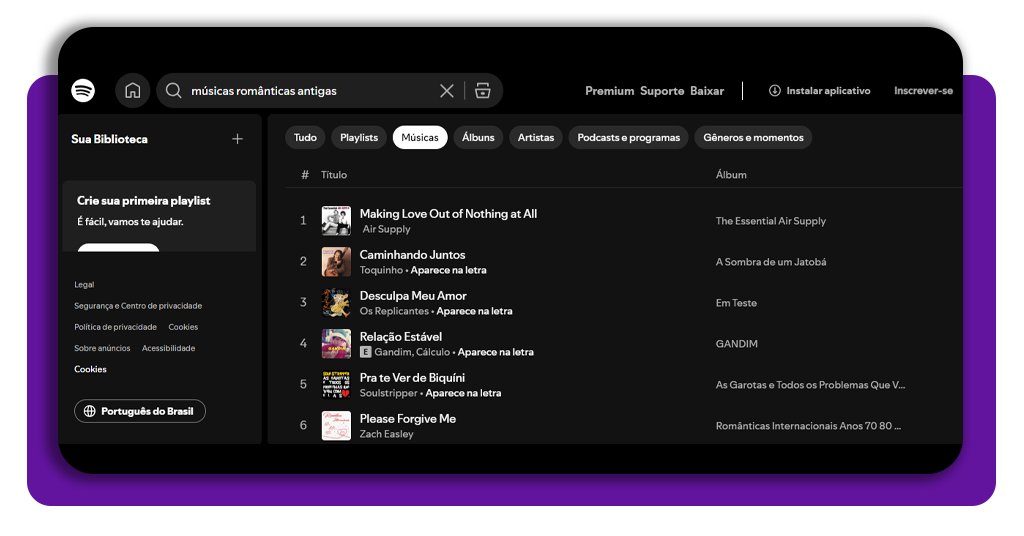Viewport: 1024px width, 536px height.
Task: Open artist Os Replicantes
Action: click(394, 311)
